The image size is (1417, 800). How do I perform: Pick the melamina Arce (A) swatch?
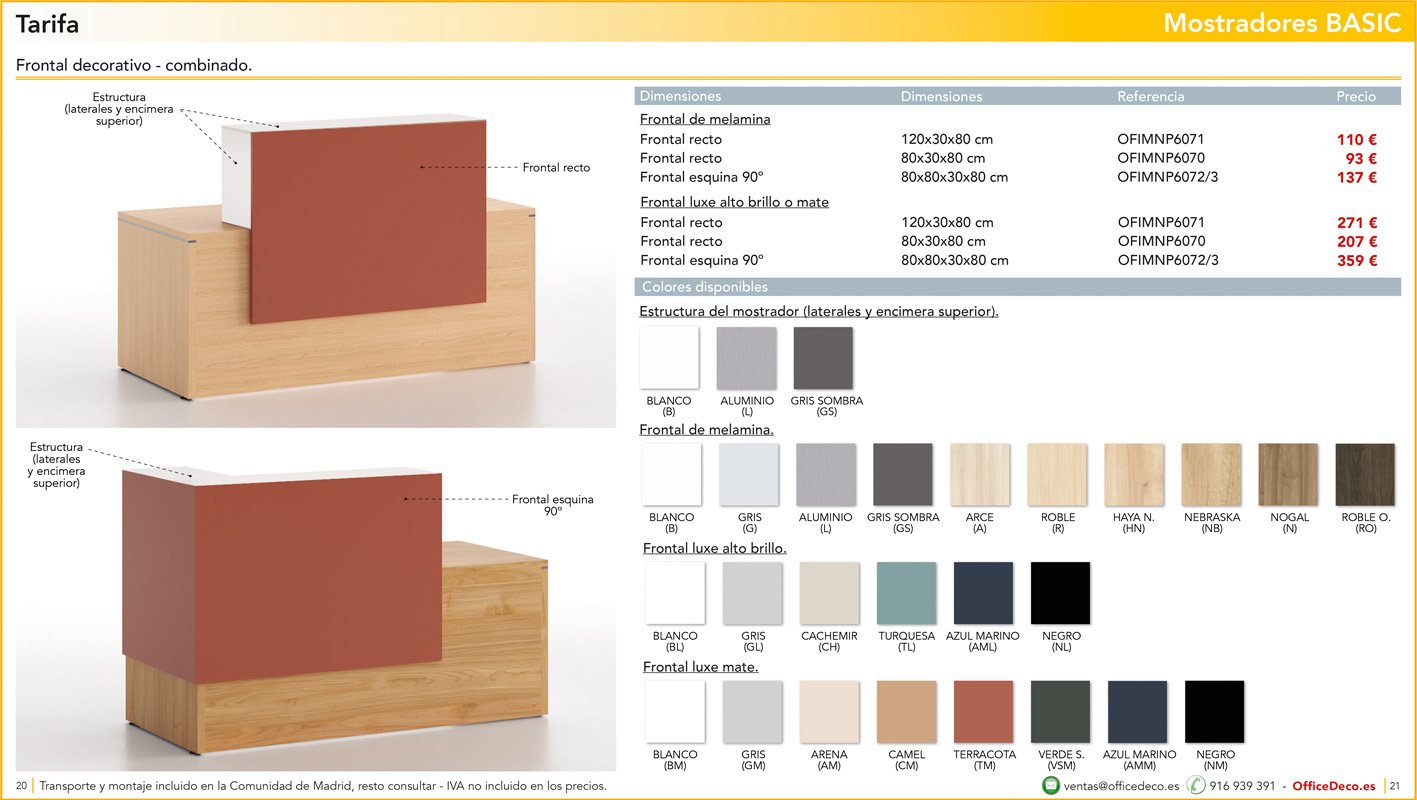(x=980, y=475)
